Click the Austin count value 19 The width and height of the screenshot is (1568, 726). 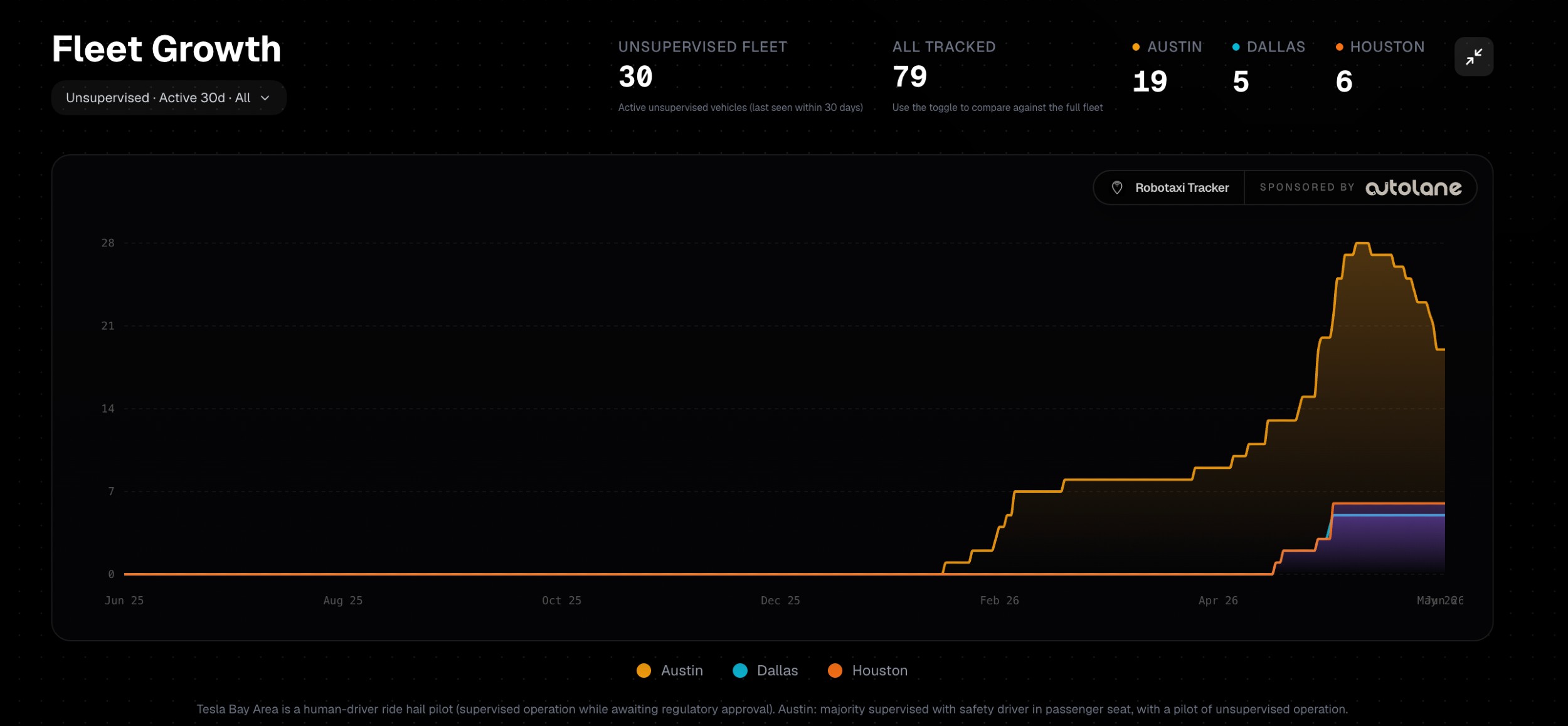click(1150, 82)
